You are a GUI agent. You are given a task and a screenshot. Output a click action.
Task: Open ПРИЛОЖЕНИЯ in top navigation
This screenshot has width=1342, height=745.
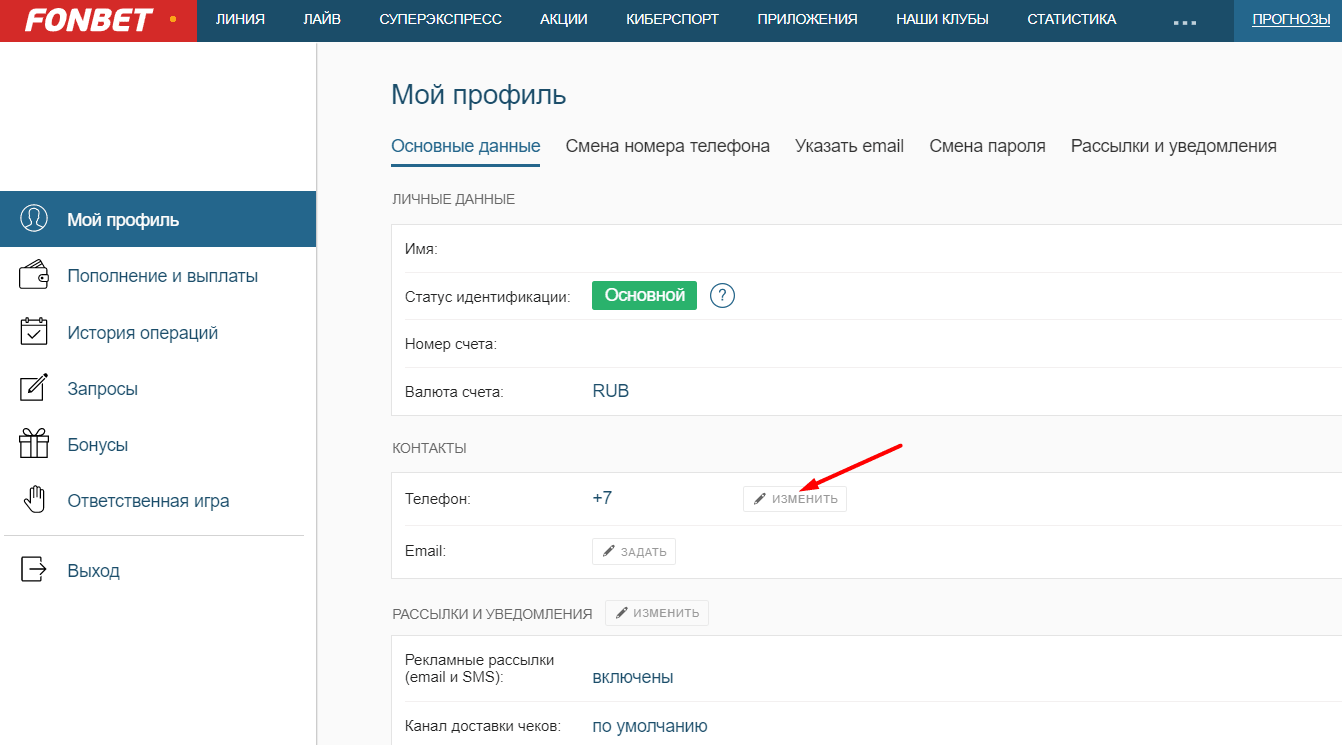pyautogui.click(x=807, y=19)
